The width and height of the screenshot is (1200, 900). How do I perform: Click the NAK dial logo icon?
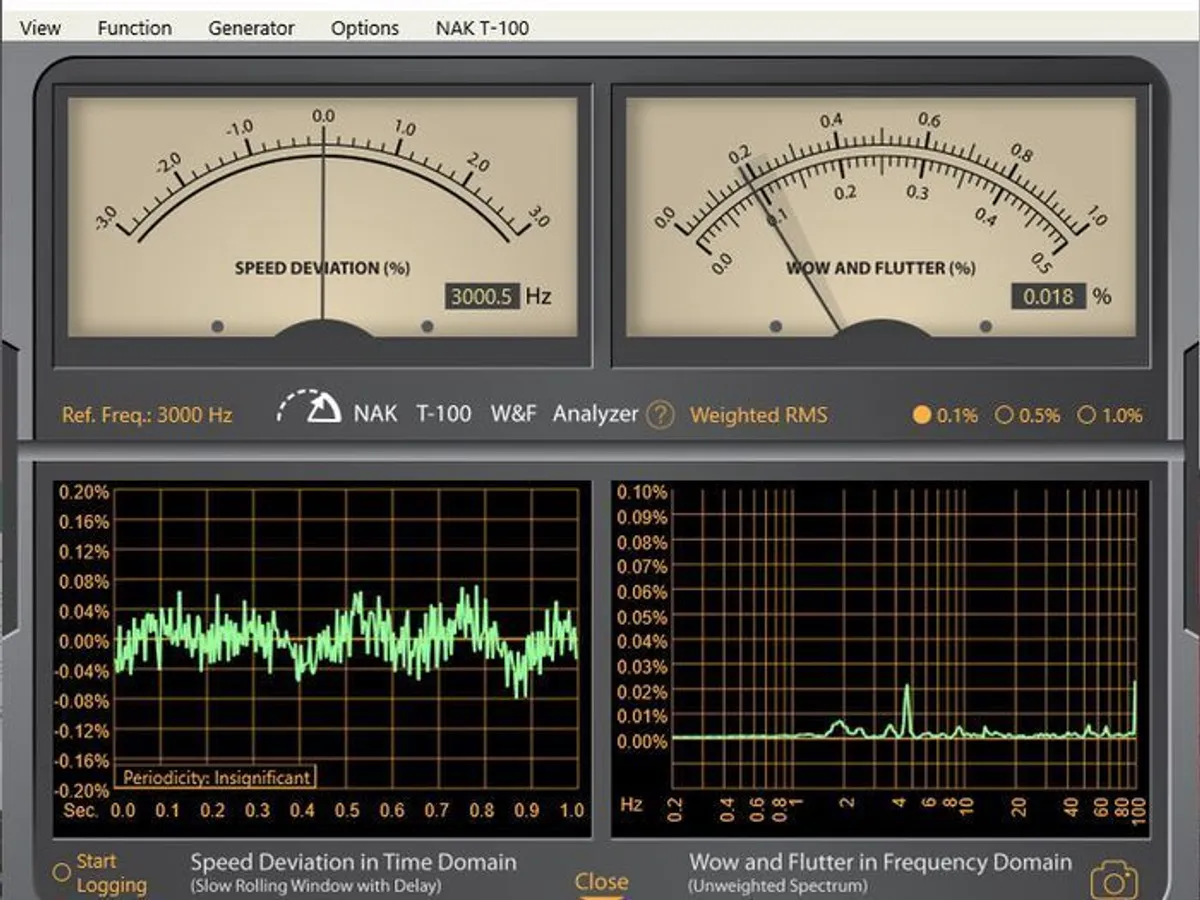click(310, 406)
